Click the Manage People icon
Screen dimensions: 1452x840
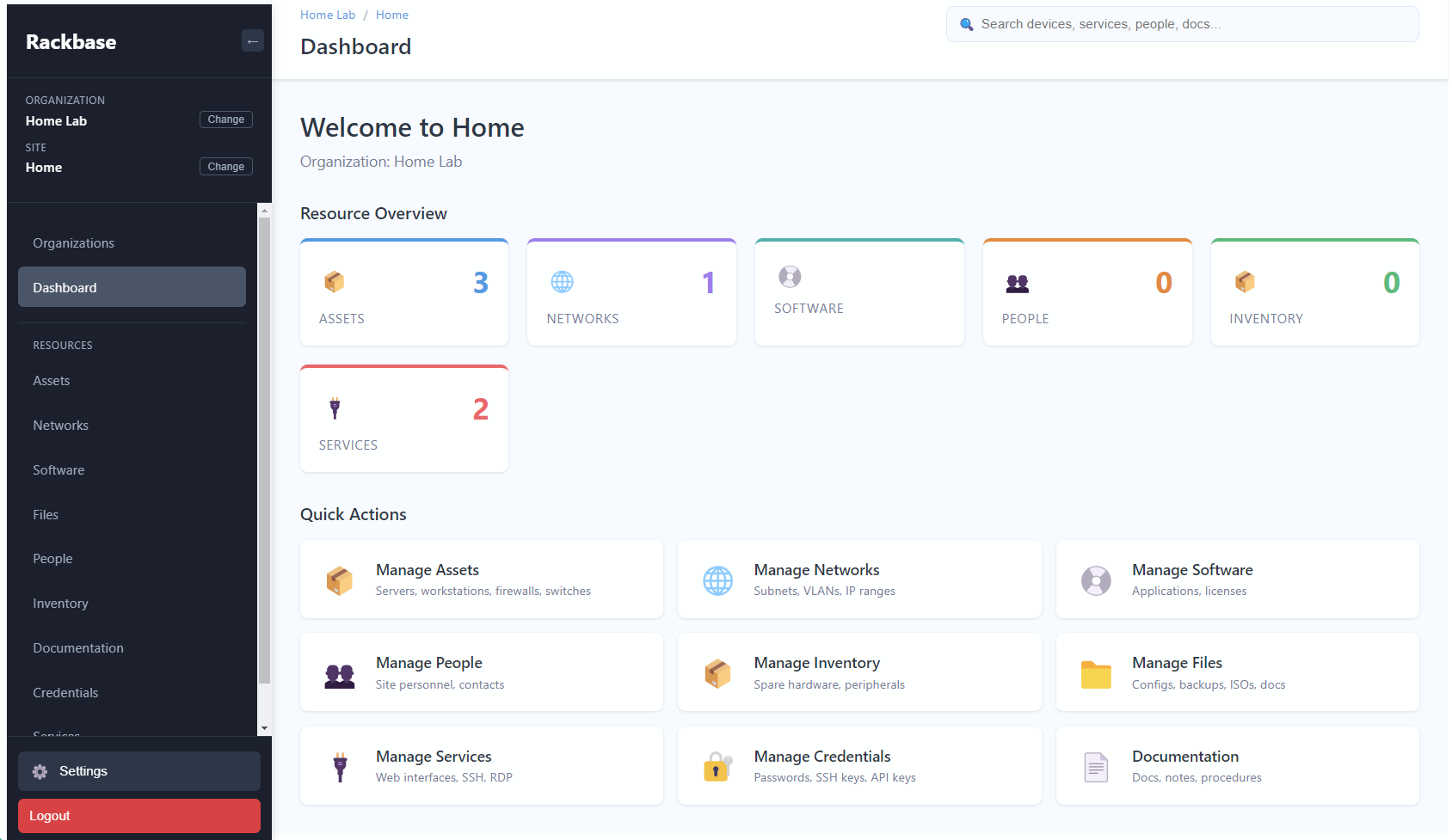[340, 676]
